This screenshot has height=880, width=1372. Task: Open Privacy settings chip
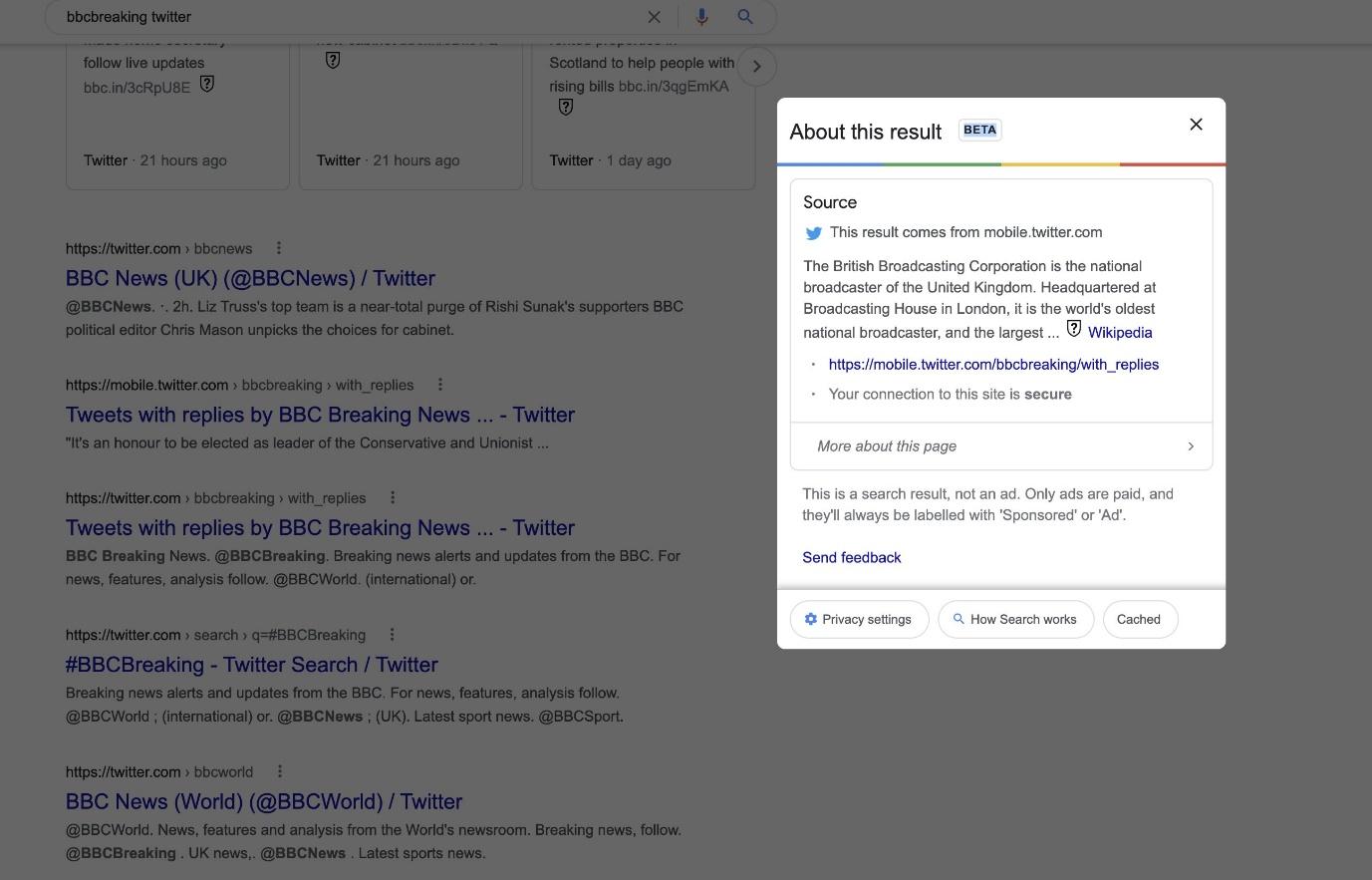859,619
